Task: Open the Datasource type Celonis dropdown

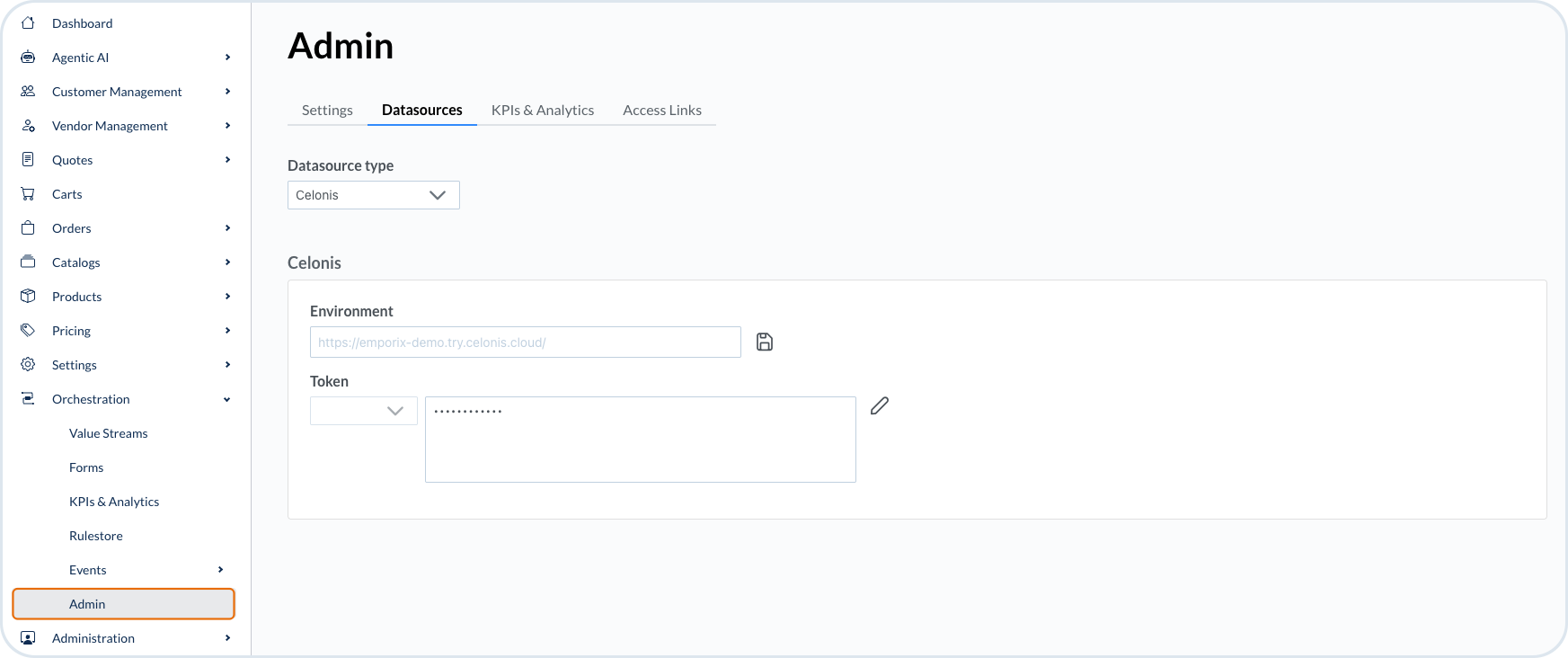Action: pos(374,195)
